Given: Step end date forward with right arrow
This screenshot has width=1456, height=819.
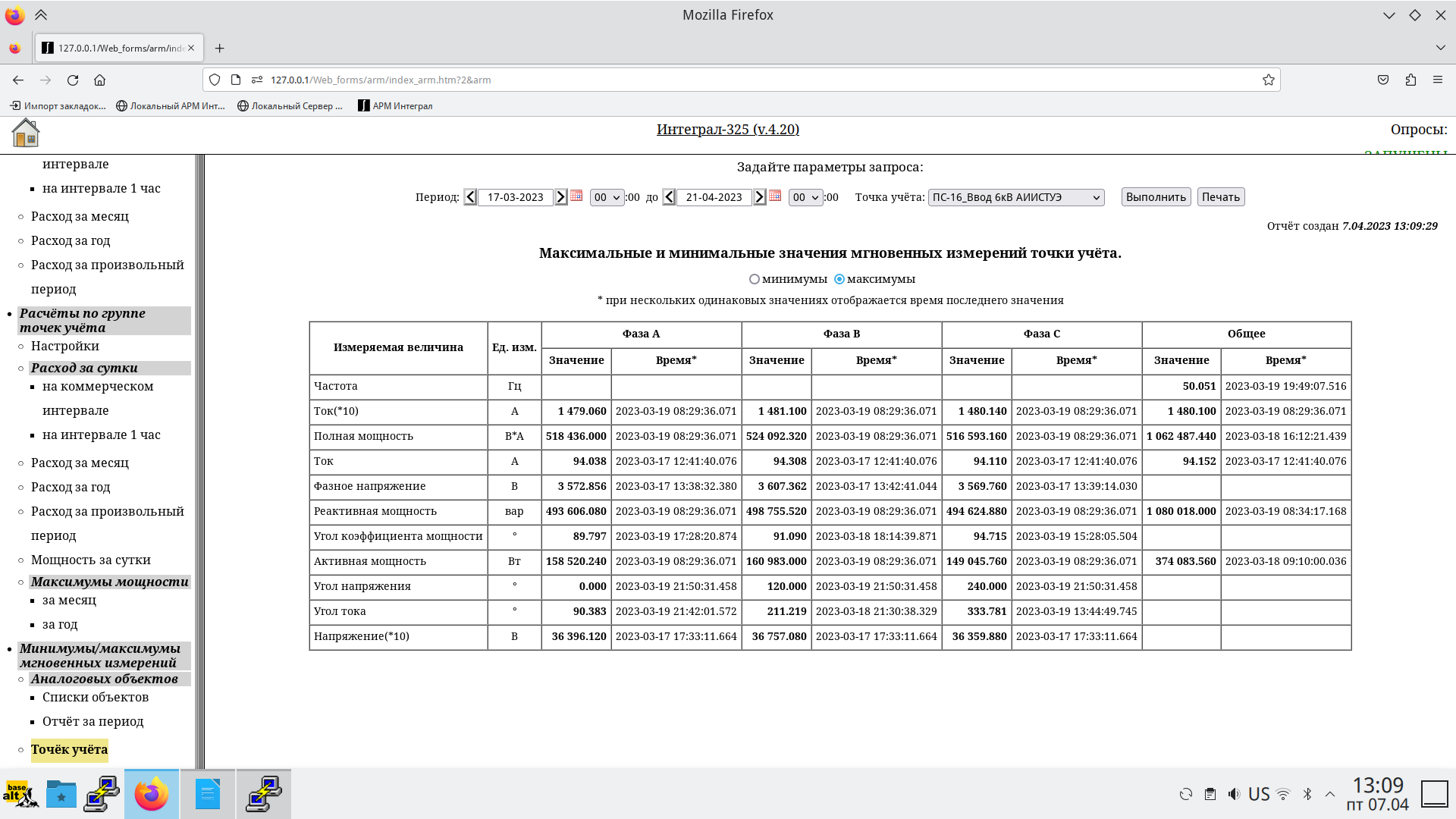Looking at the screenshot, I should (760, 197).
